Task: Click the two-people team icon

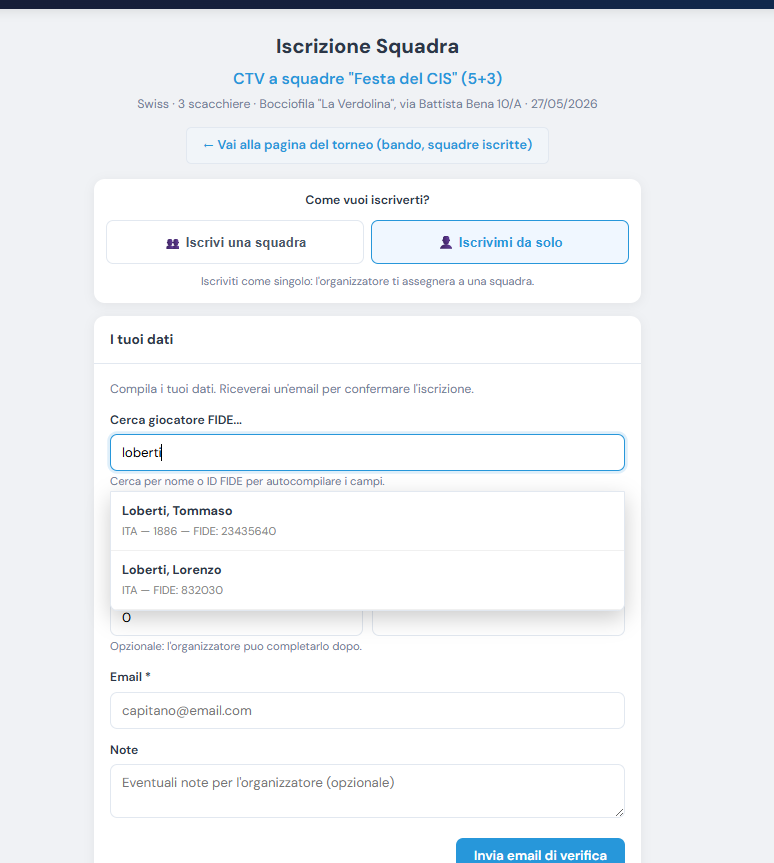Action: tap(173, 243)
